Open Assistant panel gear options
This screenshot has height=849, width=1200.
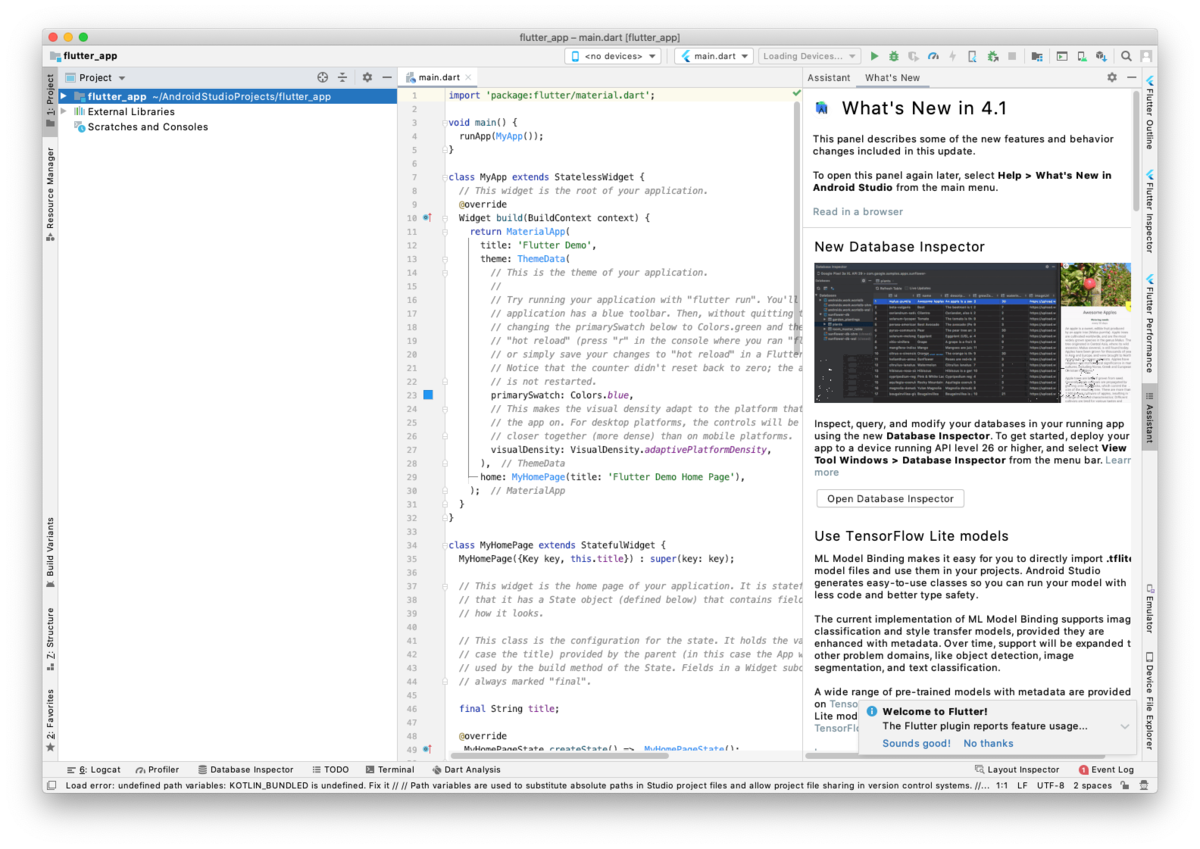pos(1112,77)
